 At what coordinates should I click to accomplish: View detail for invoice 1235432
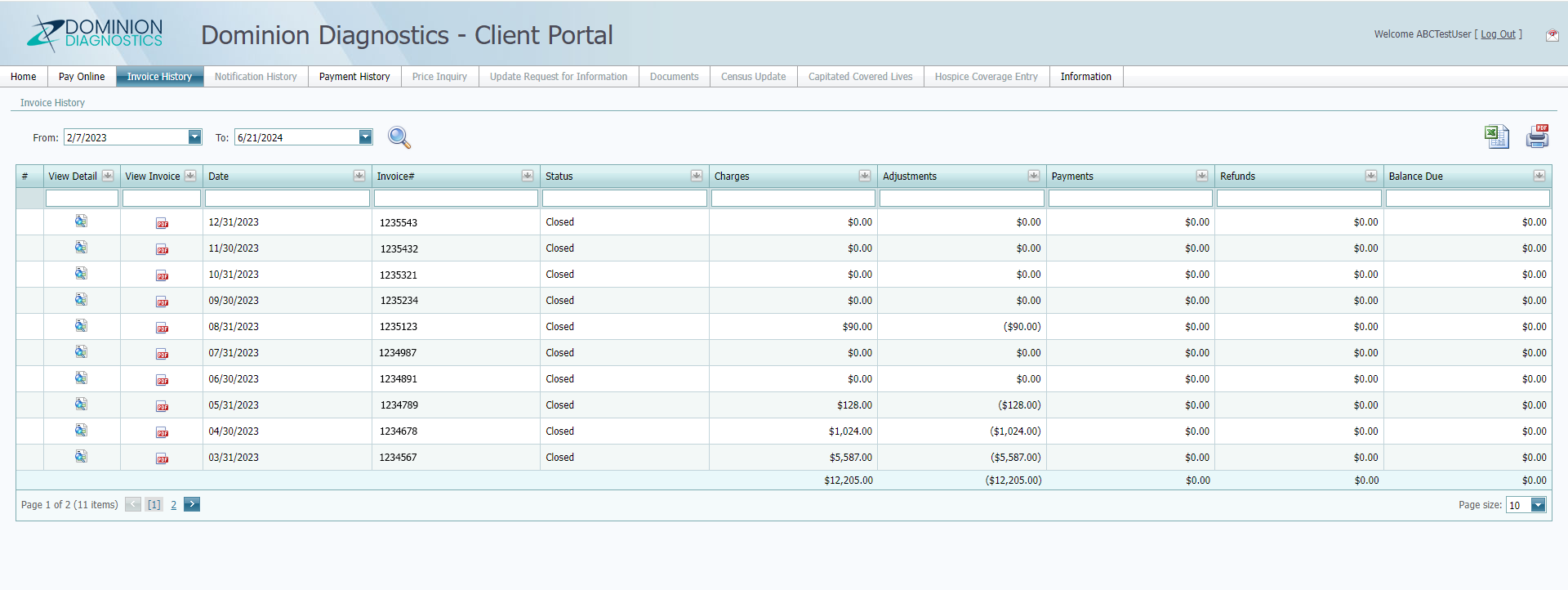(x=81, y=248)
